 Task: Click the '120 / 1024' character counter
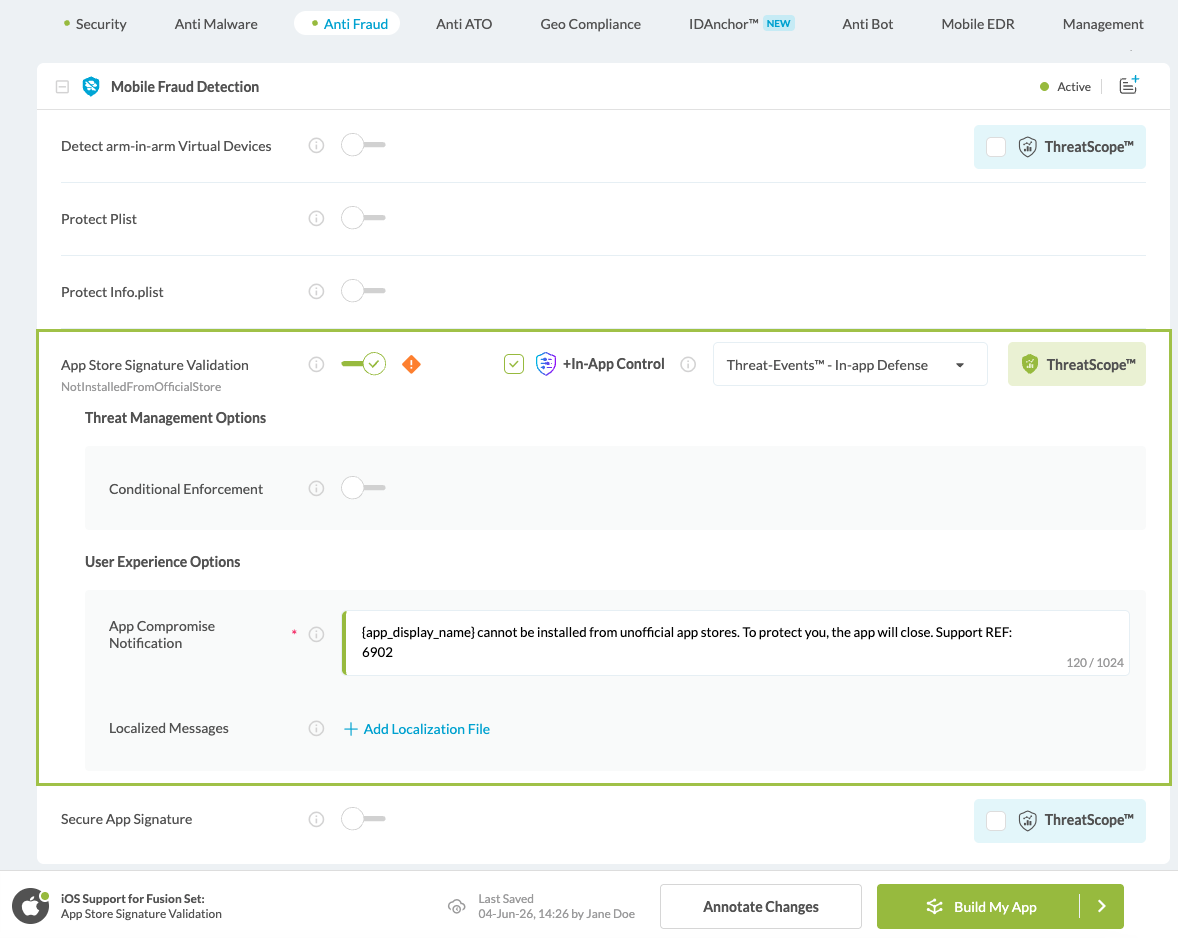point(1095,662)
